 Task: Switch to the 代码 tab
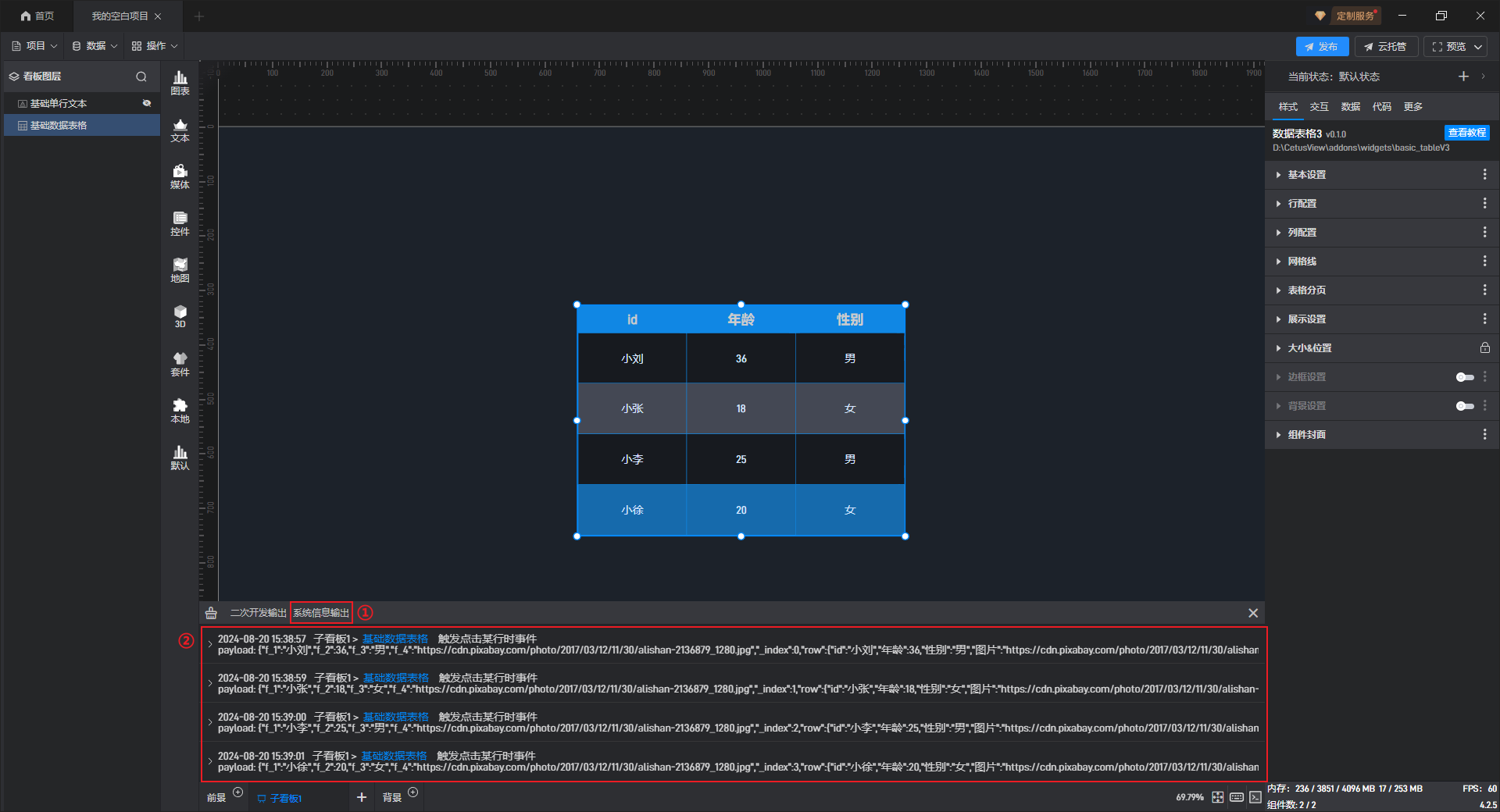(x=1381, y=107)
